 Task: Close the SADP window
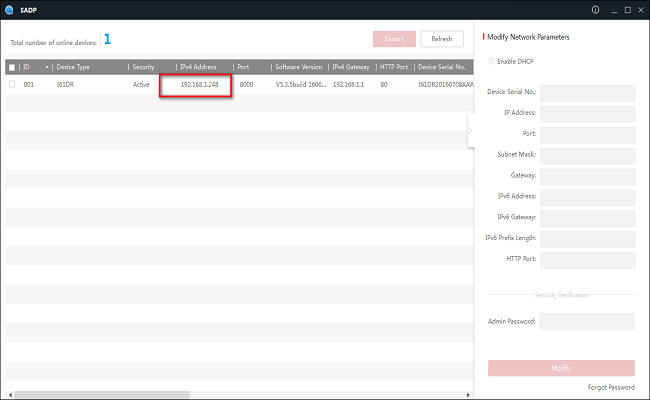click(x=637, y=10)
